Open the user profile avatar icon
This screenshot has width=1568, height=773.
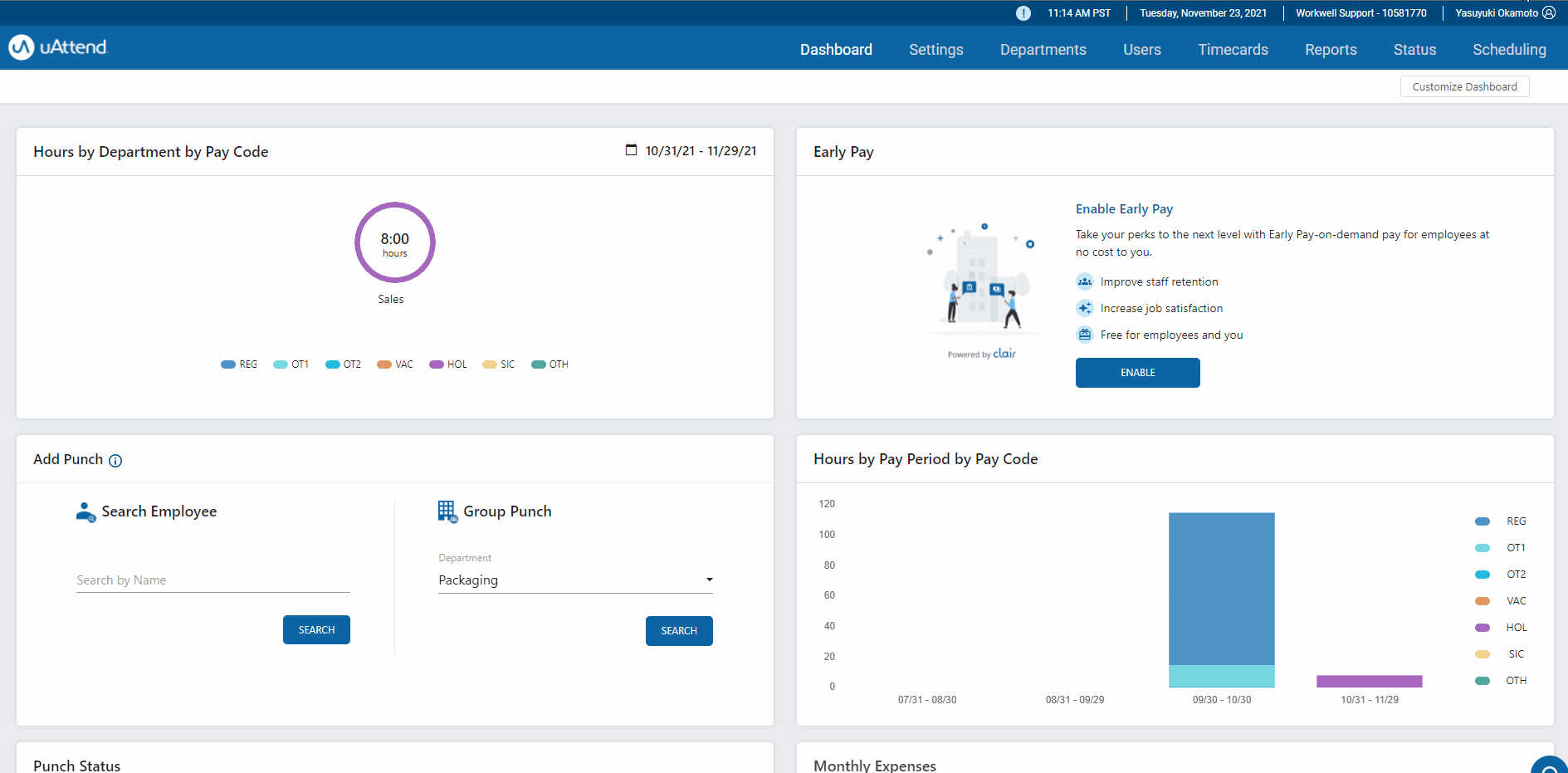(1549, 13)
